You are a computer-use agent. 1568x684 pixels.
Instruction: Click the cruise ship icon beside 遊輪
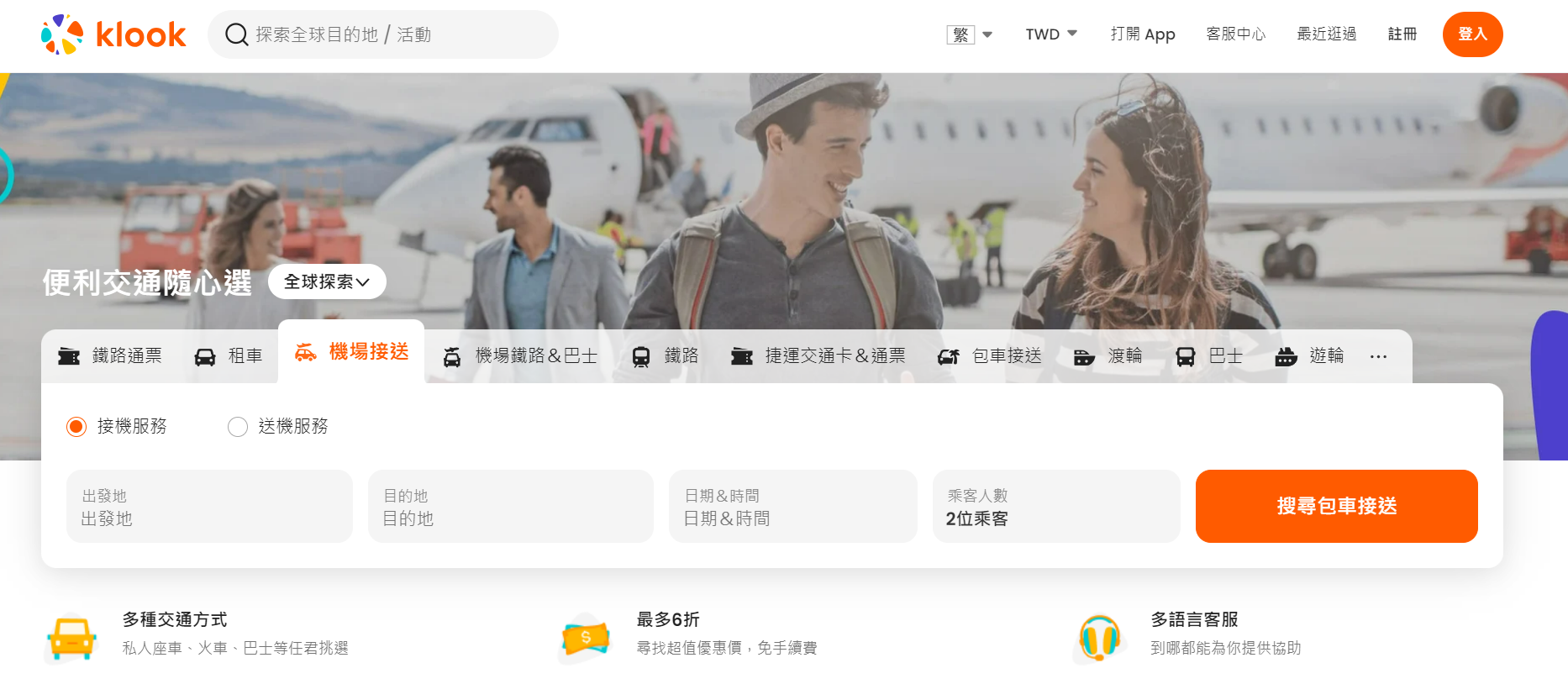coord(1286,357)
